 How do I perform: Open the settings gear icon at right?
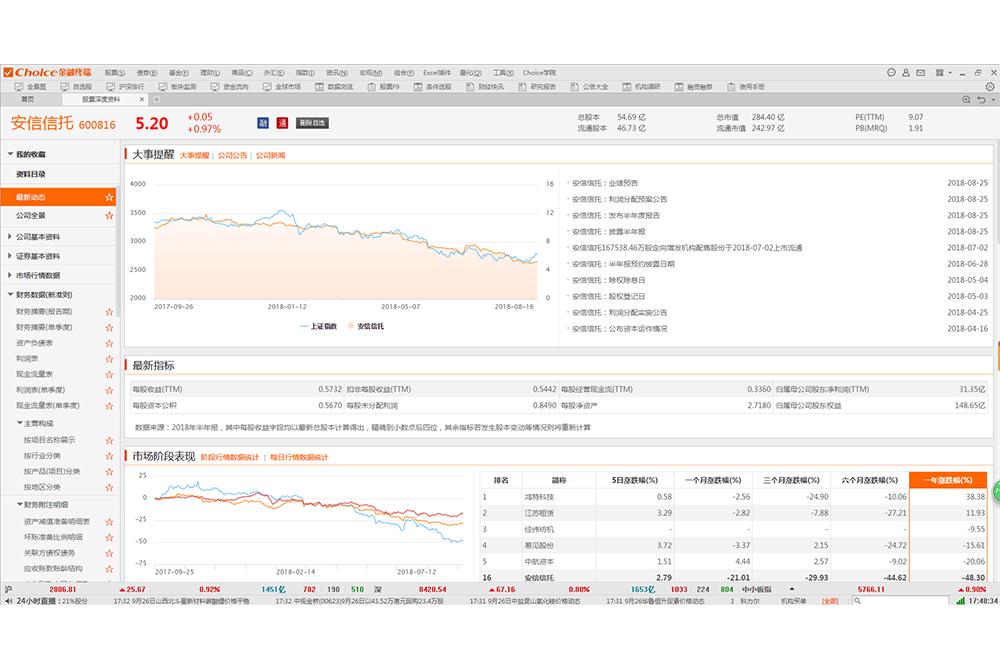tap(990, 86)
